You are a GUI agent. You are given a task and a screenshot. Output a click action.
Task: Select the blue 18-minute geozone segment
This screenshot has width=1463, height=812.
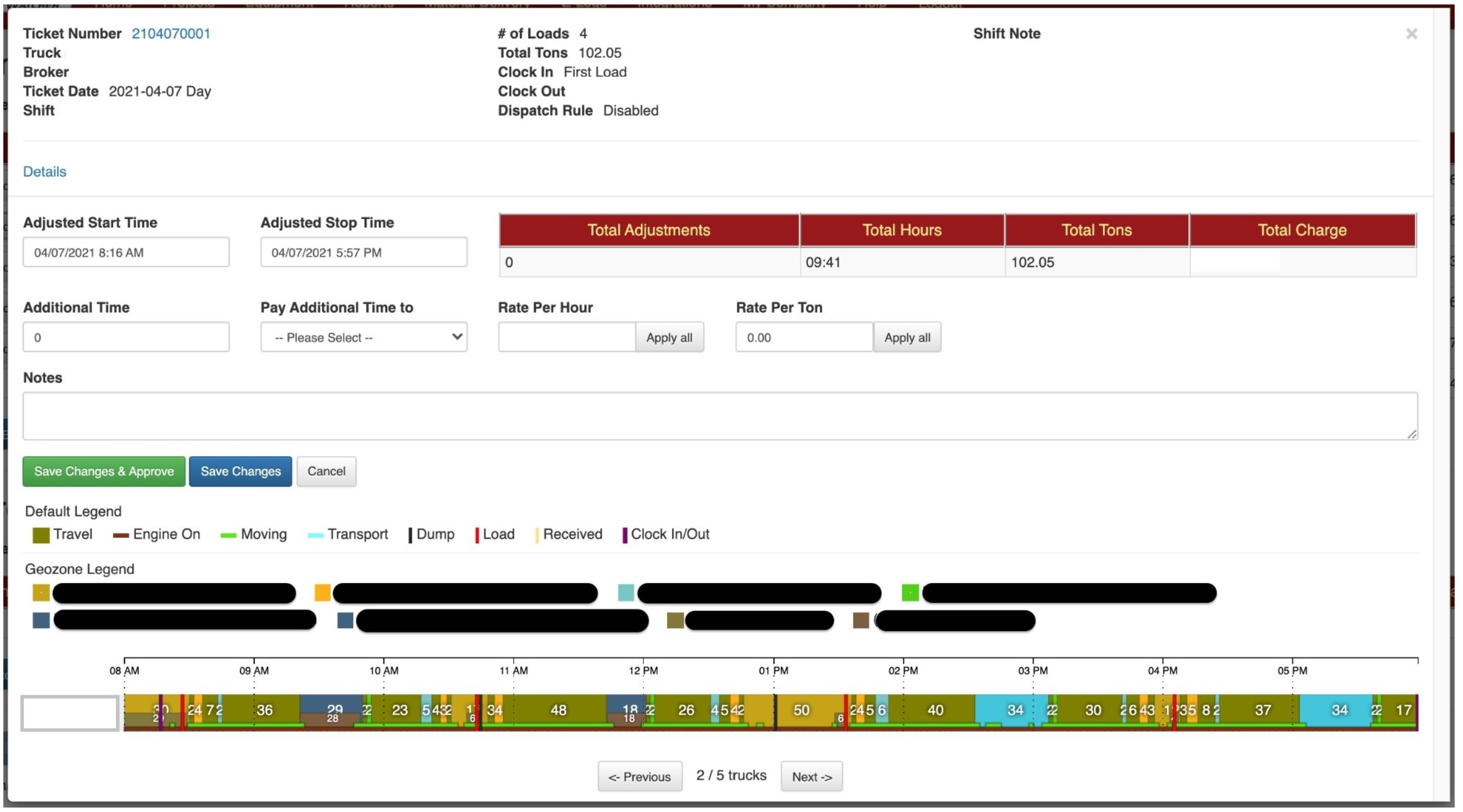pyautogui.click(x=626, y=704)
